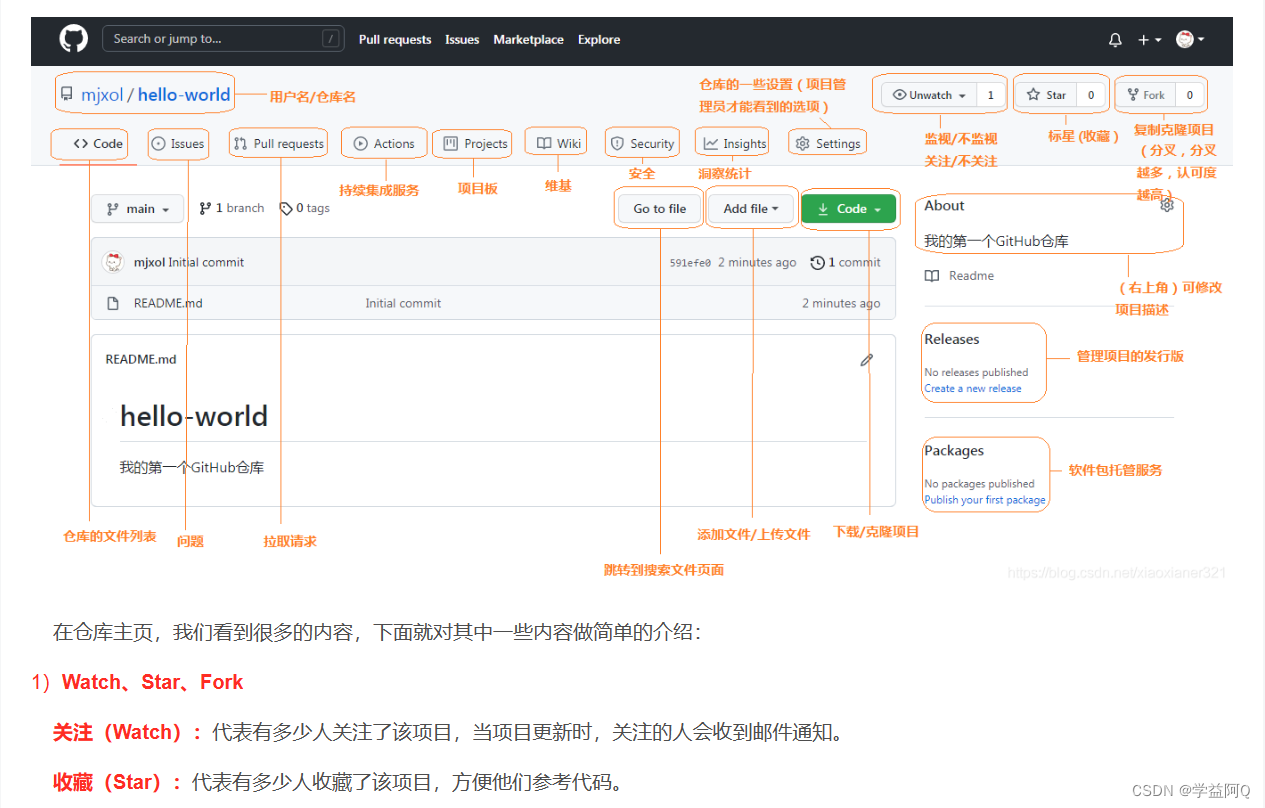View the stargazers count beside Star
This screenshot has height=808, width=1265.
click(x=1091, y=95)
